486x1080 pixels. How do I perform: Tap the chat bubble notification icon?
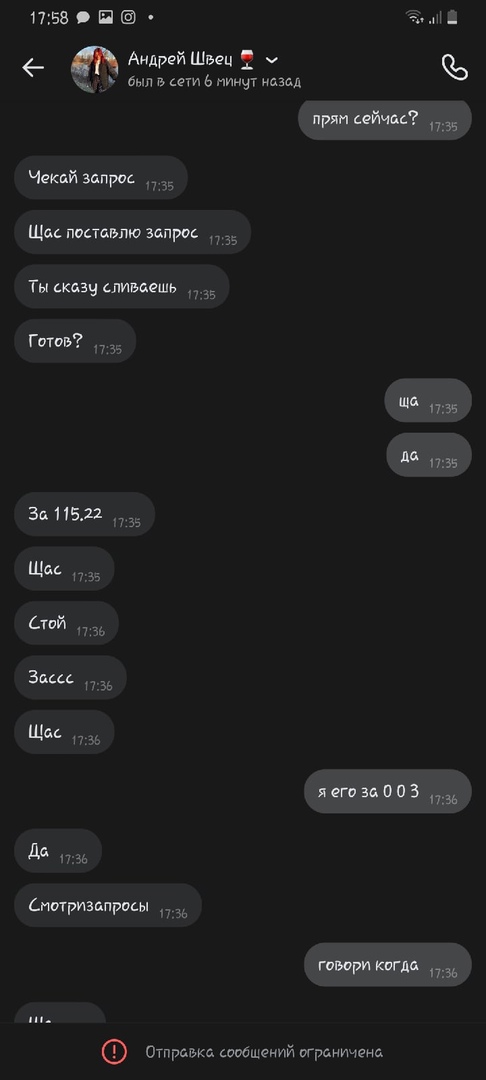pos(83,18)
